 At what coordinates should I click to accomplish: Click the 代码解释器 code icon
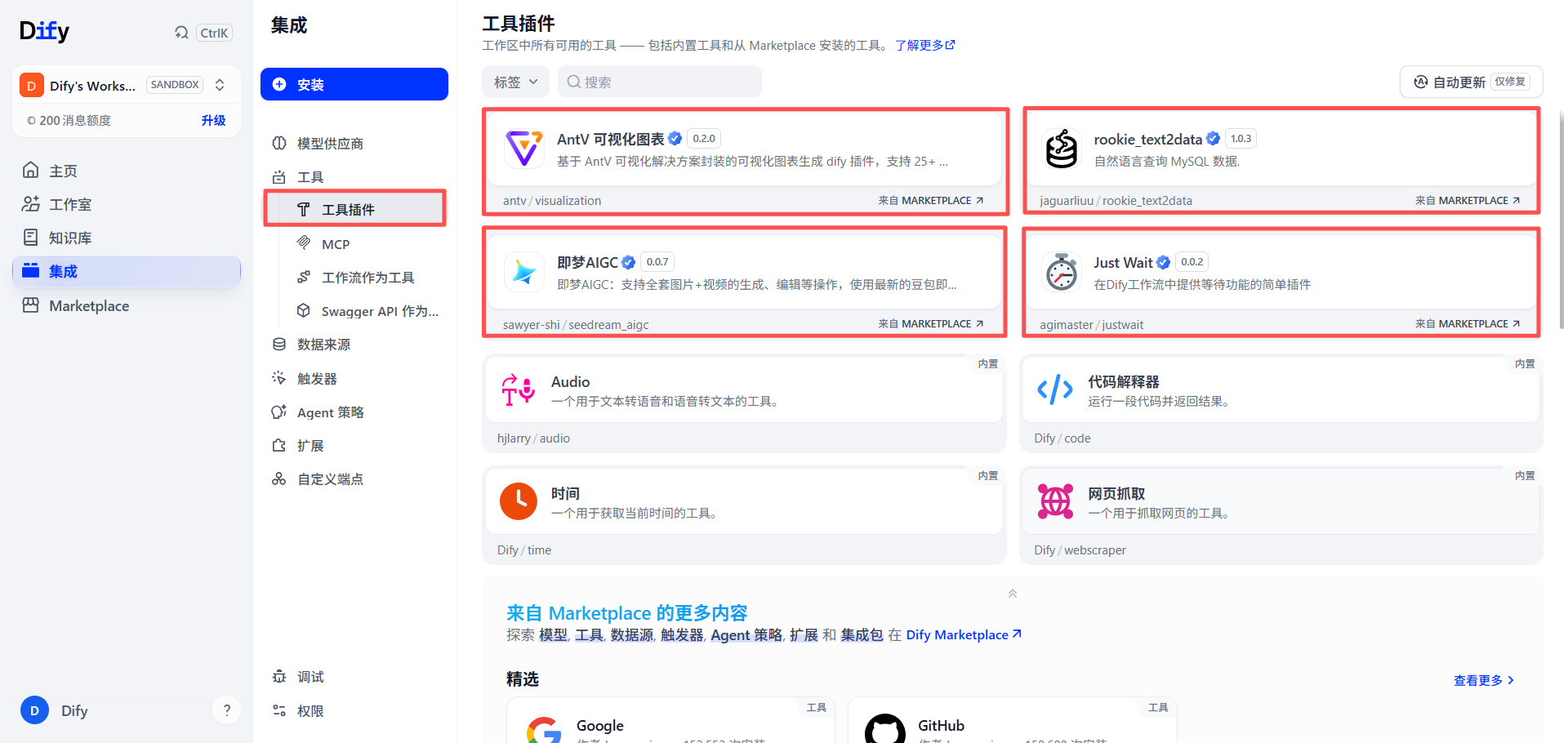pyautogui.click(x=1055, y=389)
